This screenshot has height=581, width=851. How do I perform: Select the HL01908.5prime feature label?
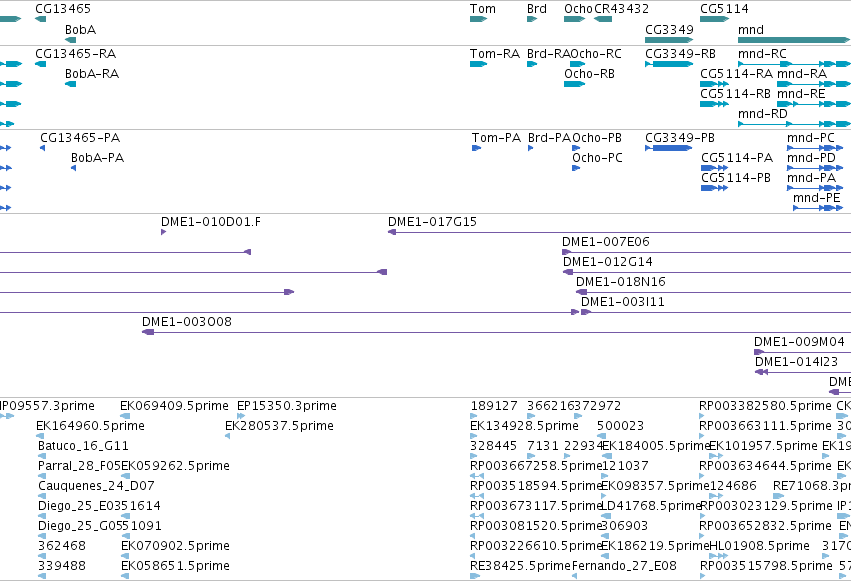pyautogui.click(x=760, y=546)
